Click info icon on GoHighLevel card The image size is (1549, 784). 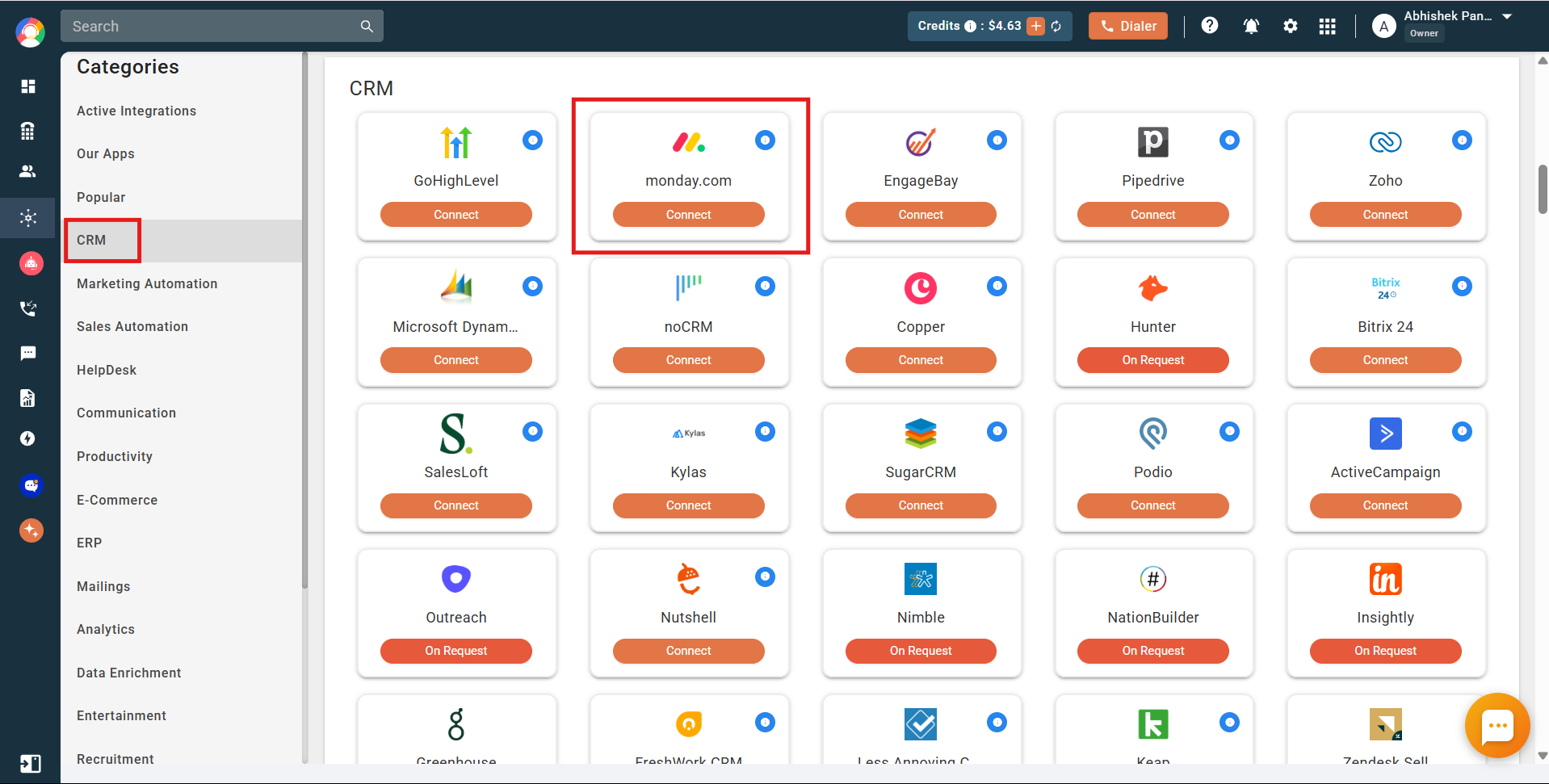[x=532, y=140]
